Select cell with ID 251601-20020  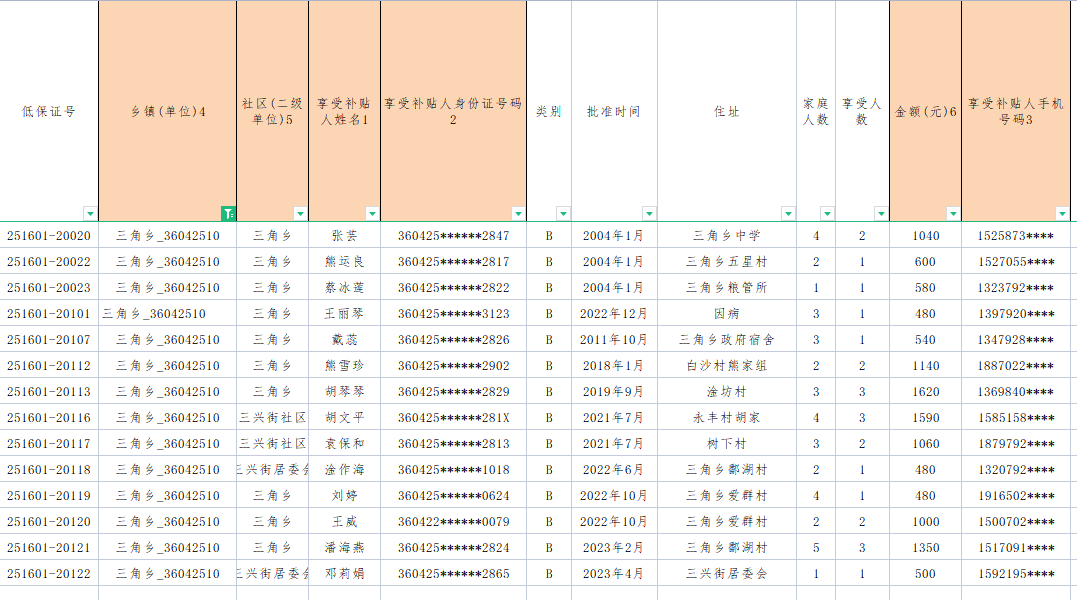click(49, 236)
